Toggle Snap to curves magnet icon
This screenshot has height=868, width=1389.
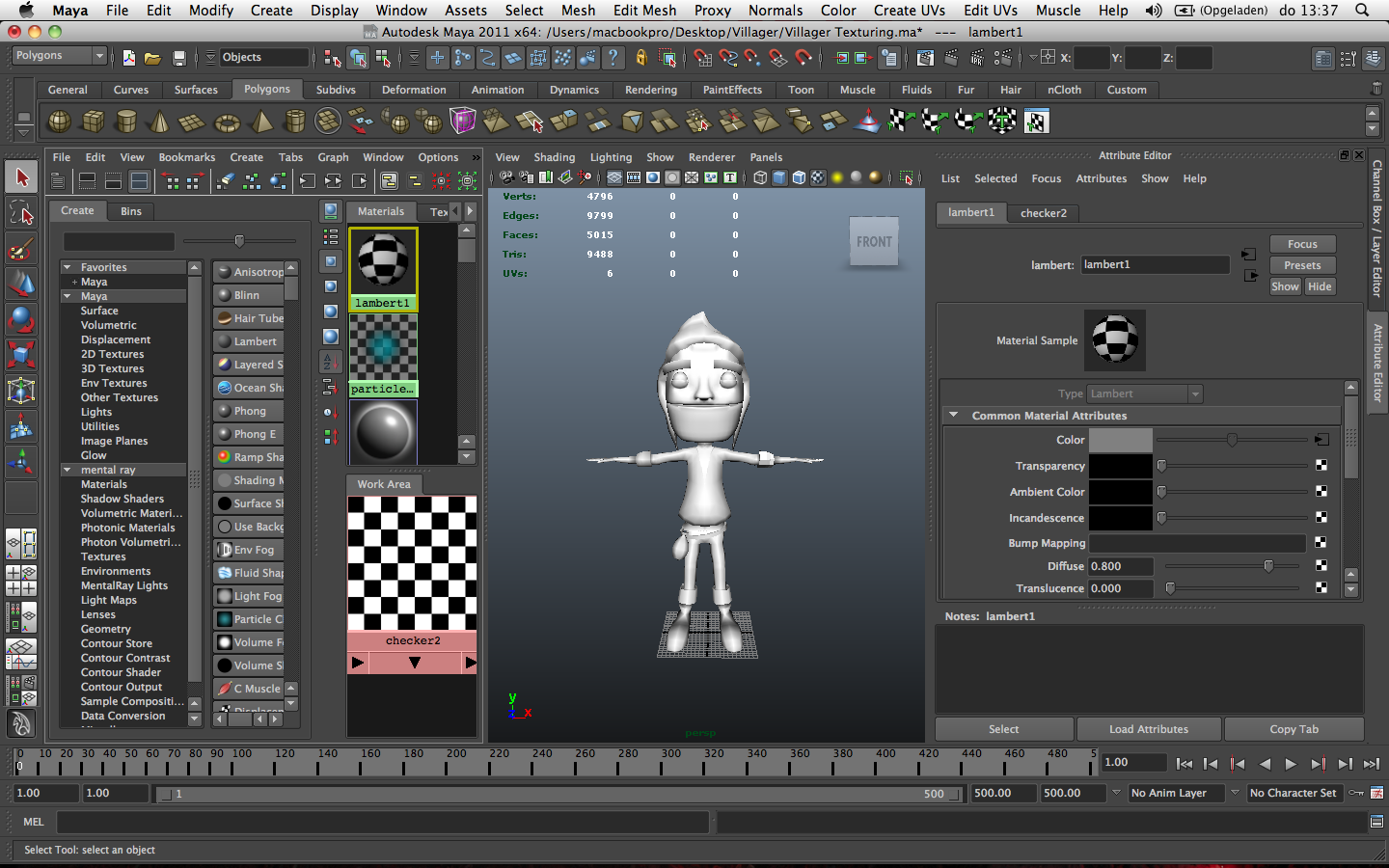727,58
